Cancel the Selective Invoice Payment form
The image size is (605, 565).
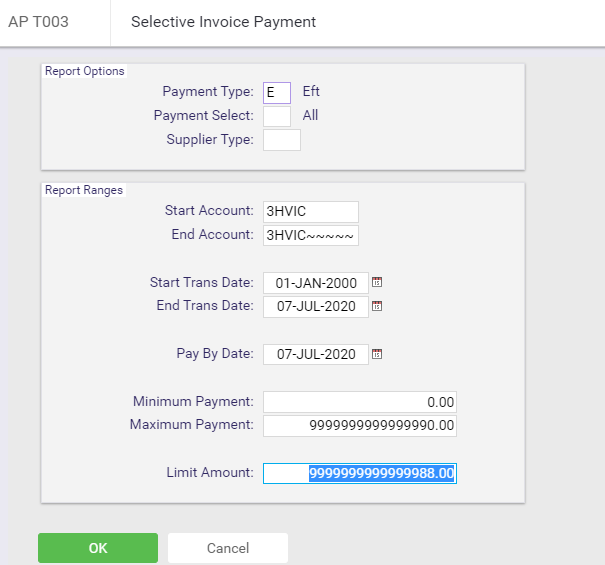[228, 548]
